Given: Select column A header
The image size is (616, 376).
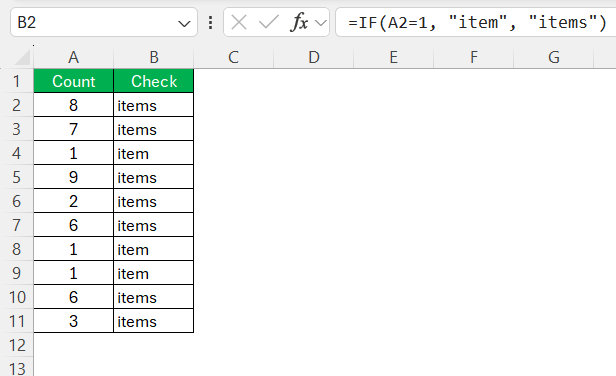Looking at the screenshot, I should [73, 57].
